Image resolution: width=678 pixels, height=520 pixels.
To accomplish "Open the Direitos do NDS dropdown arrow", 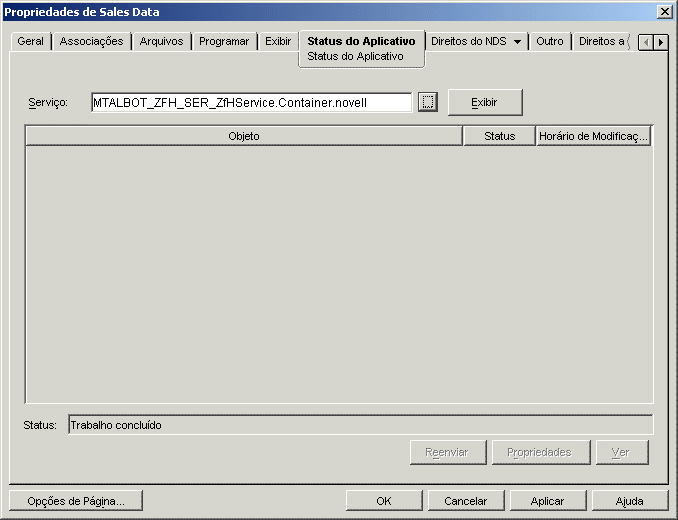I will pos(517,42).
